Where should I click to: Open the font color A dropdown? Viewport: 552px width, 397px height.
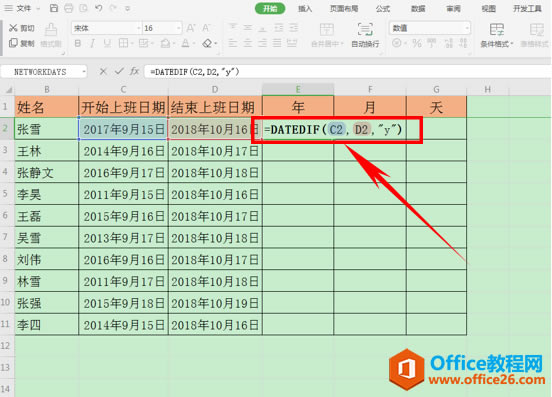tap(194, 44)
